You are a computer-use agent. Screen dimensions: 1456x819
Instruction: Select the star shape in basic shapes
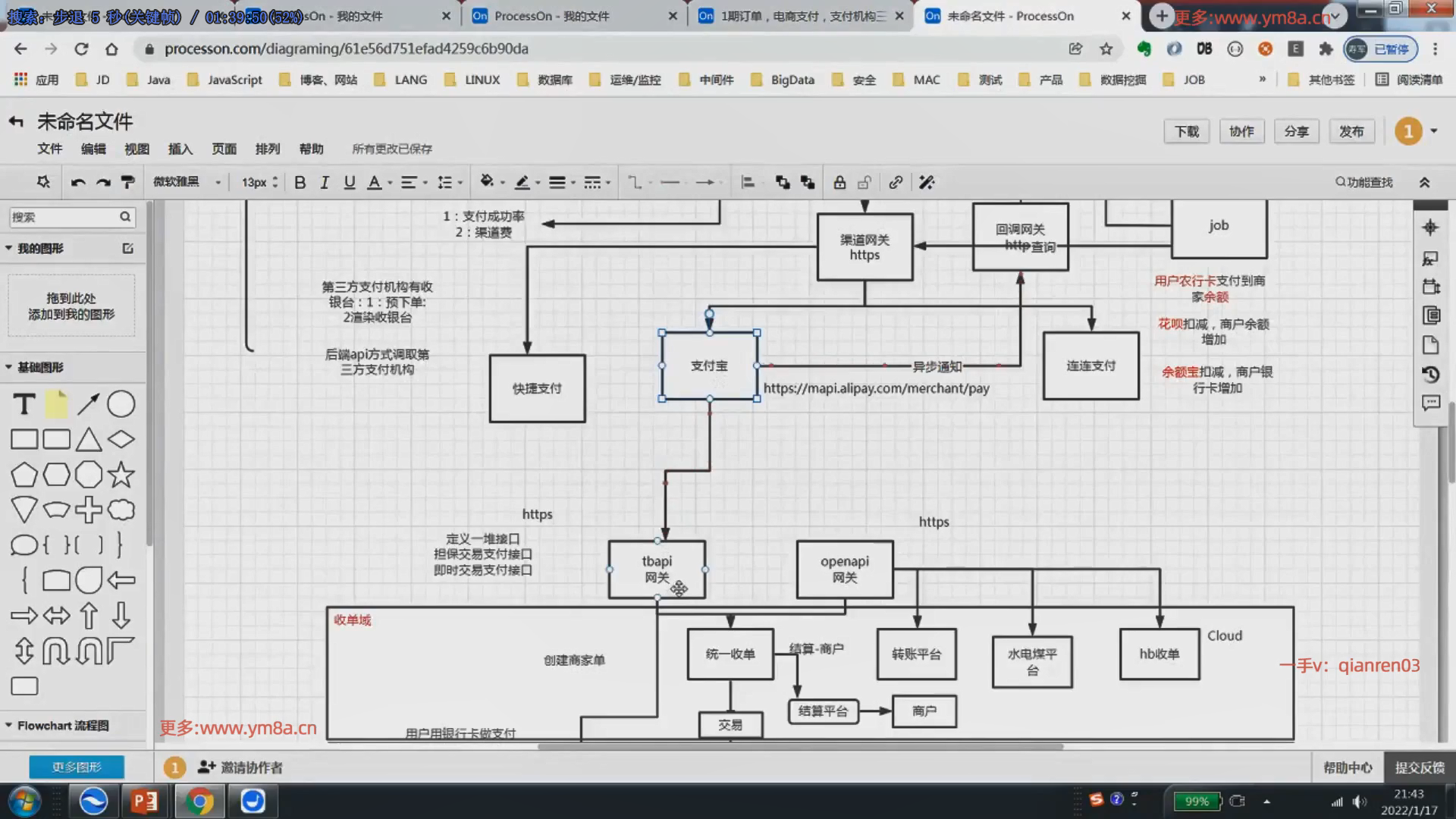coord(121,475)
